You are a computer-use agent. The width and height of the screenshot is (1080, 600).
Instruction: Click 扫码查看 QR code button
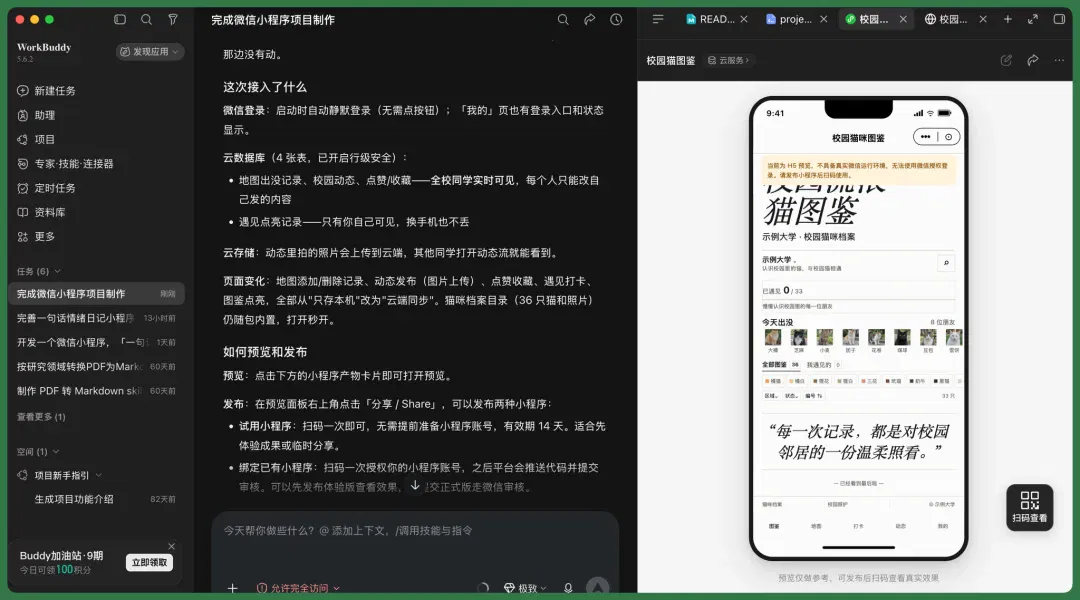(x=1029, y=507)
